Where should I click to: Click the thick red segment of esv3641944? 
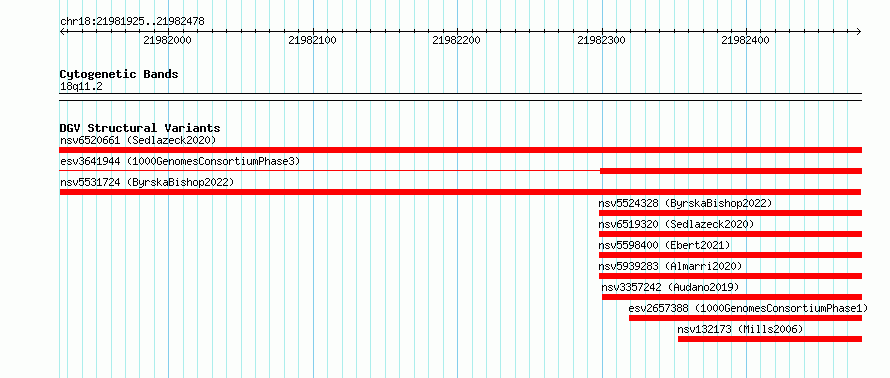[x=731, y=171]
